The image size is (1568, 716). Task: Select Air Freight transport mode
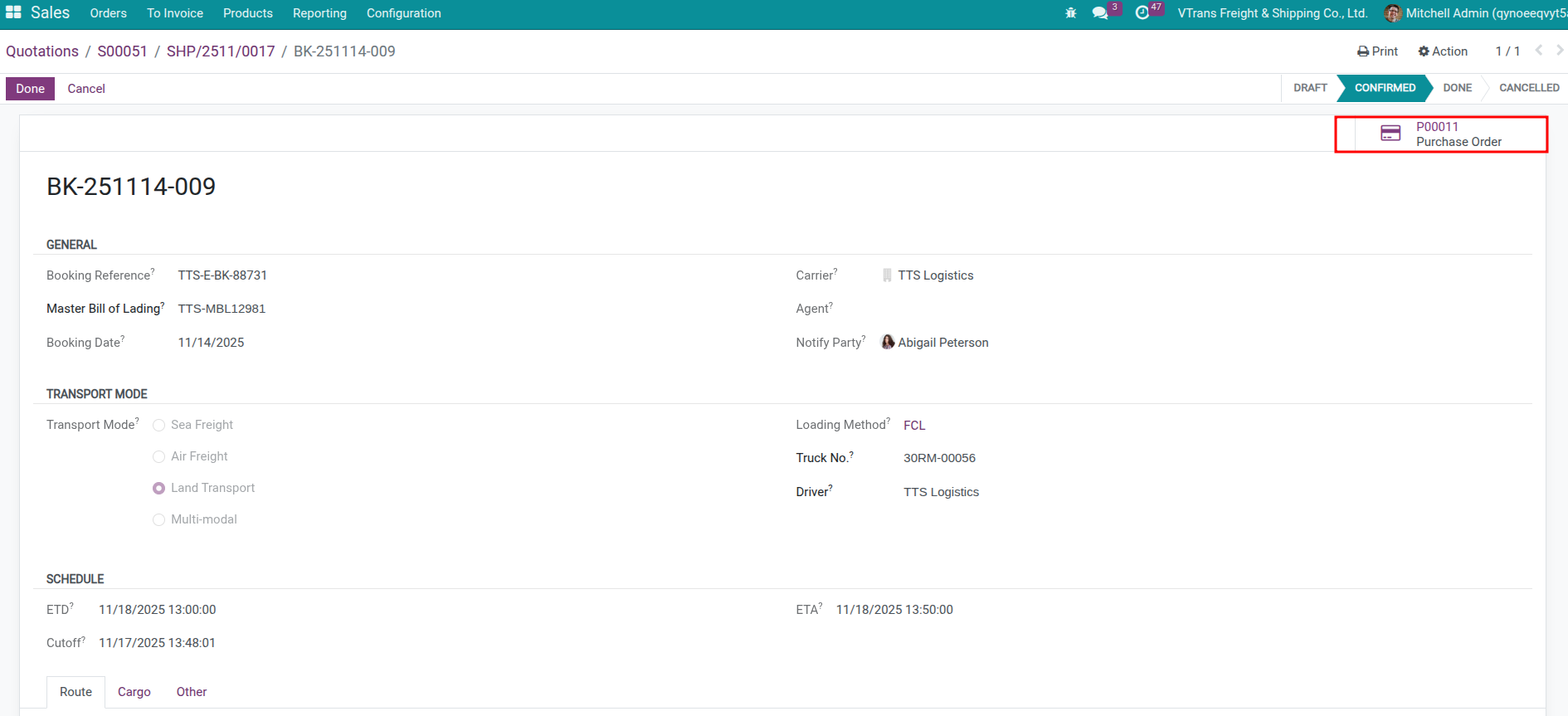(159, 457)
